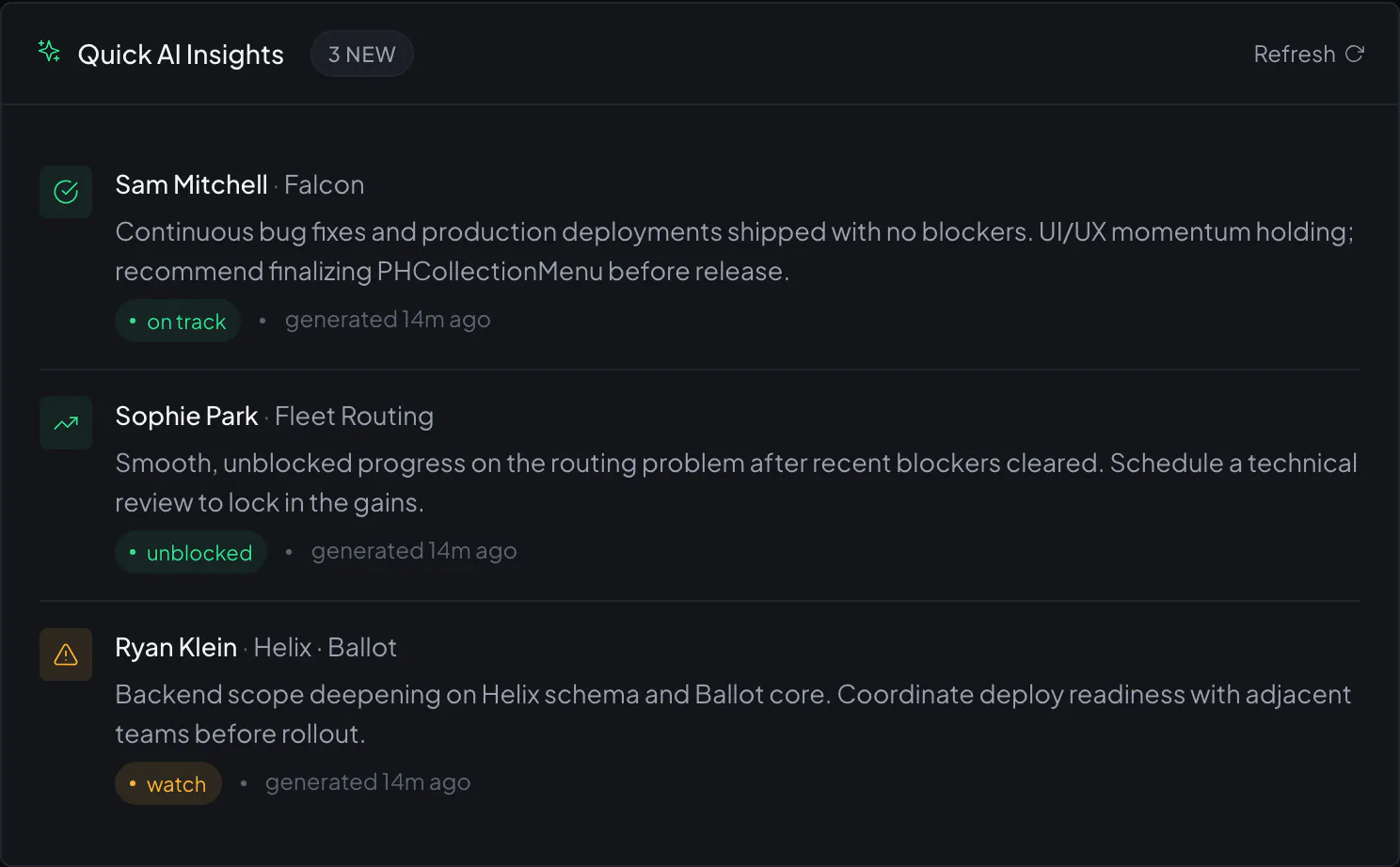Viewport: 1400px width, 867px height.
Task: Click "generated 14m ago" under Ryan Klein
Action: click(x=368, y=782)
